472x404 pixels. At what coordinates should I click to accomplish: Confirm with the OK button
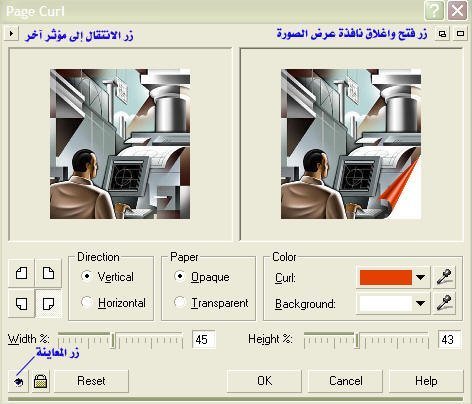point(264,381)
